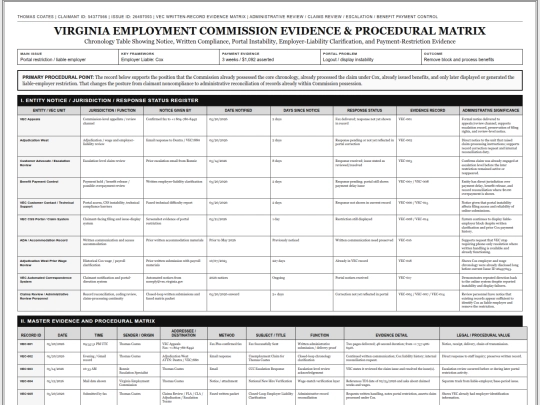540x405 pixels.
Task: Click 'Portal restriction / liable employer' under Main Issue
Action: (x=53, y=60)
